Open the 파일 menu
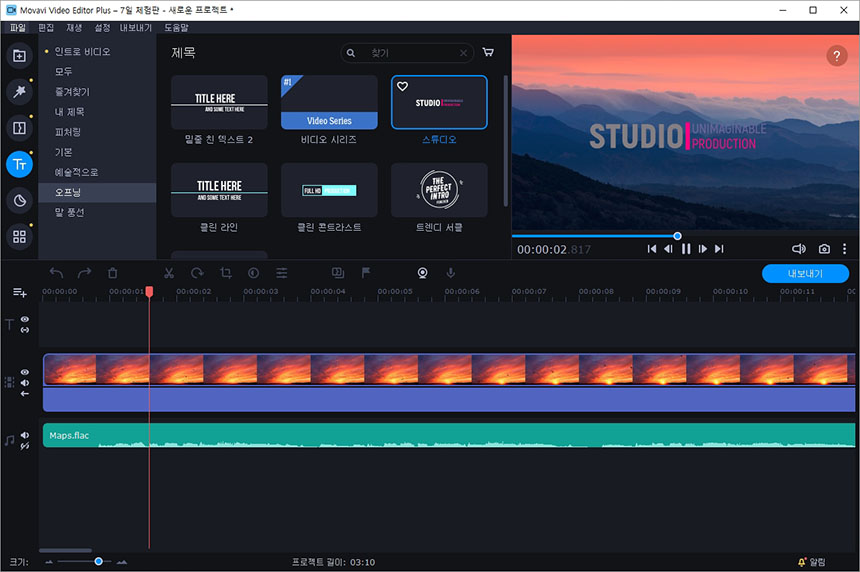Viewport: 860px width, 572px height. tap(18, 27)
